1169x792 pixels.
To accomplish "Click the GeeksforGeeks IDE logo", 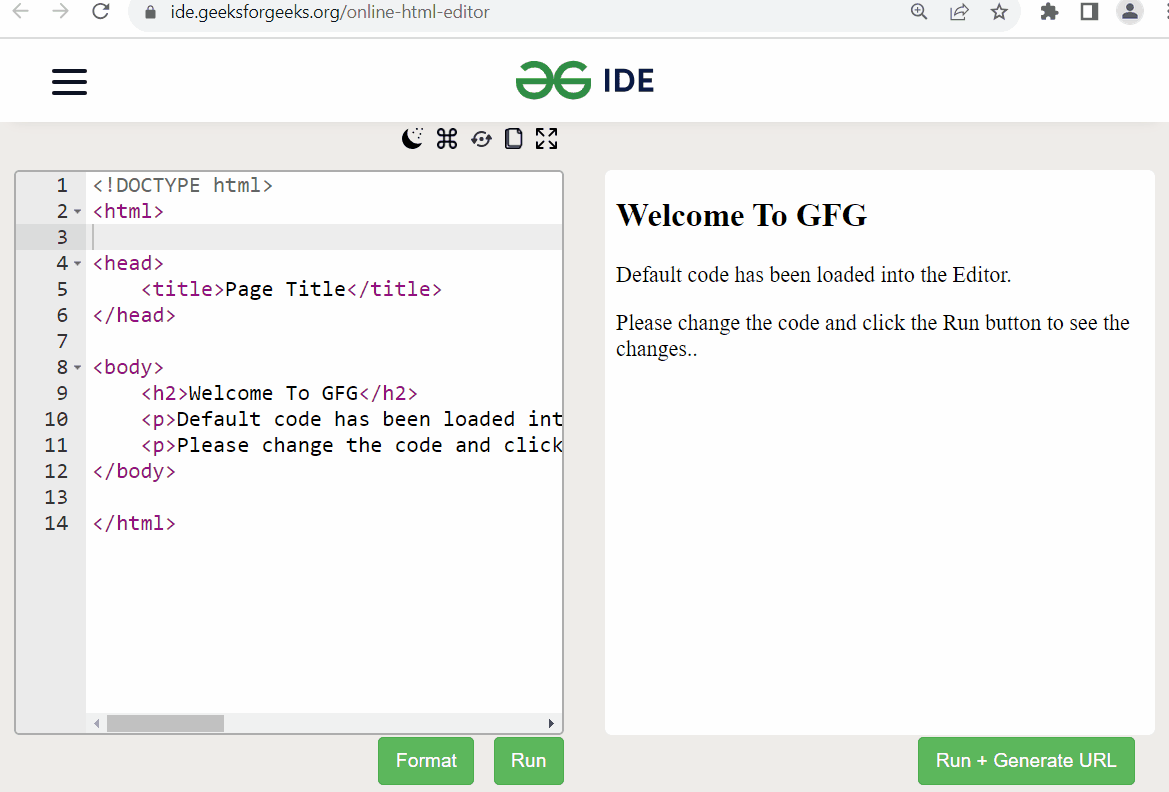I will tap(584, 80).
